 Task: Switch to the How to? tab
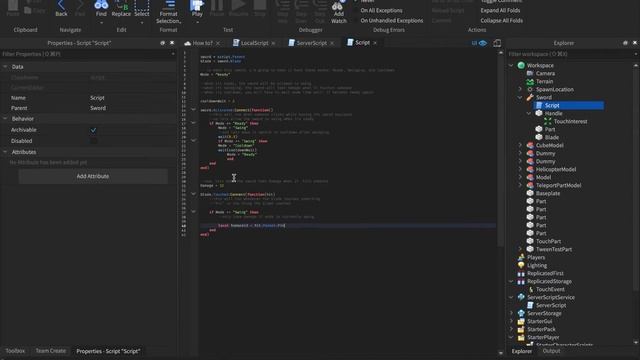[202, 43]
